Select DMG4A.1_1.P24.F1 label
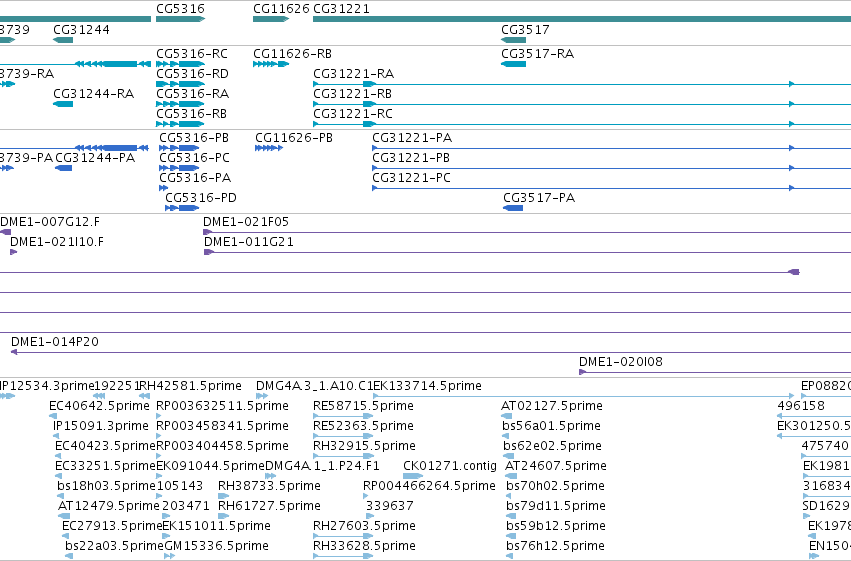This screenshot has height=561, width=851. (322, 466)
